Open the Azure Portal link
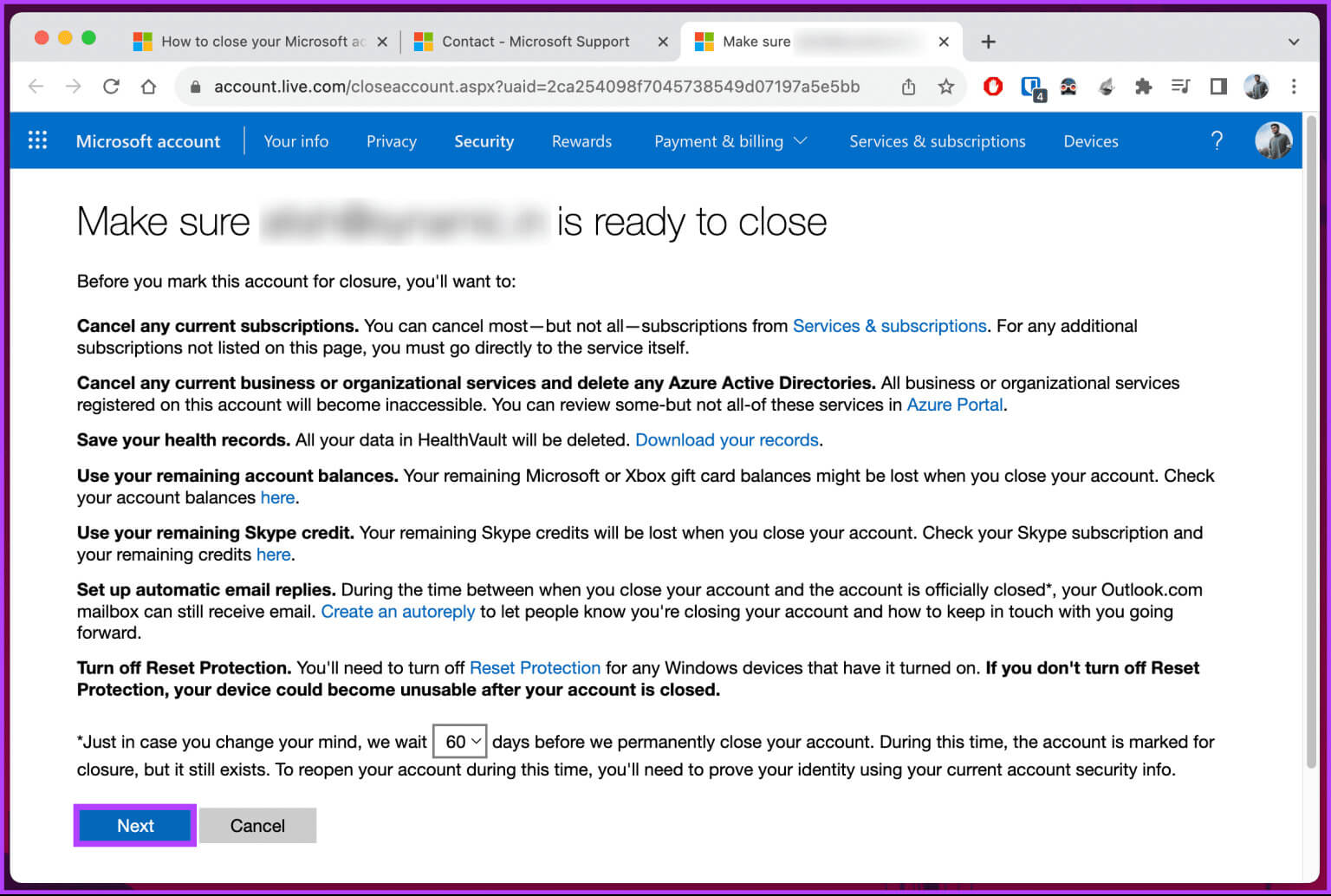 point(955,405)
